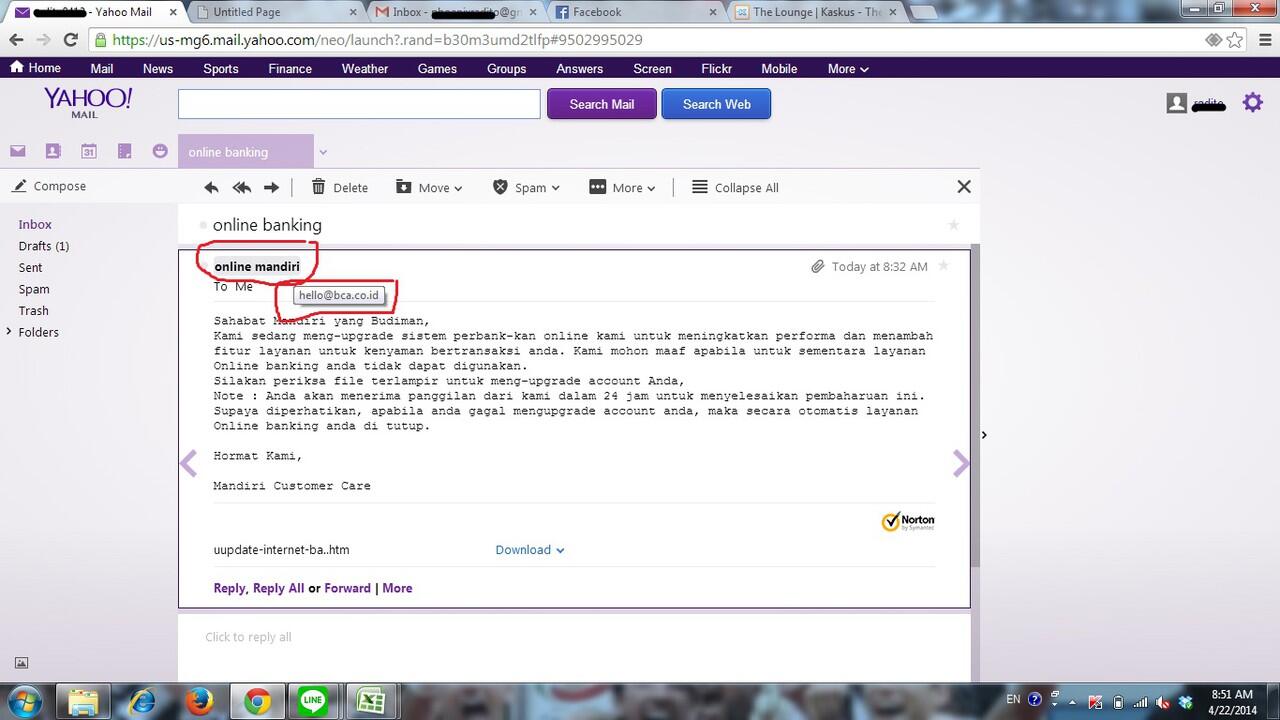This screenshot has width=1280, height=720.
Task: Click the mail envelope icon
Action: [18, 151]
